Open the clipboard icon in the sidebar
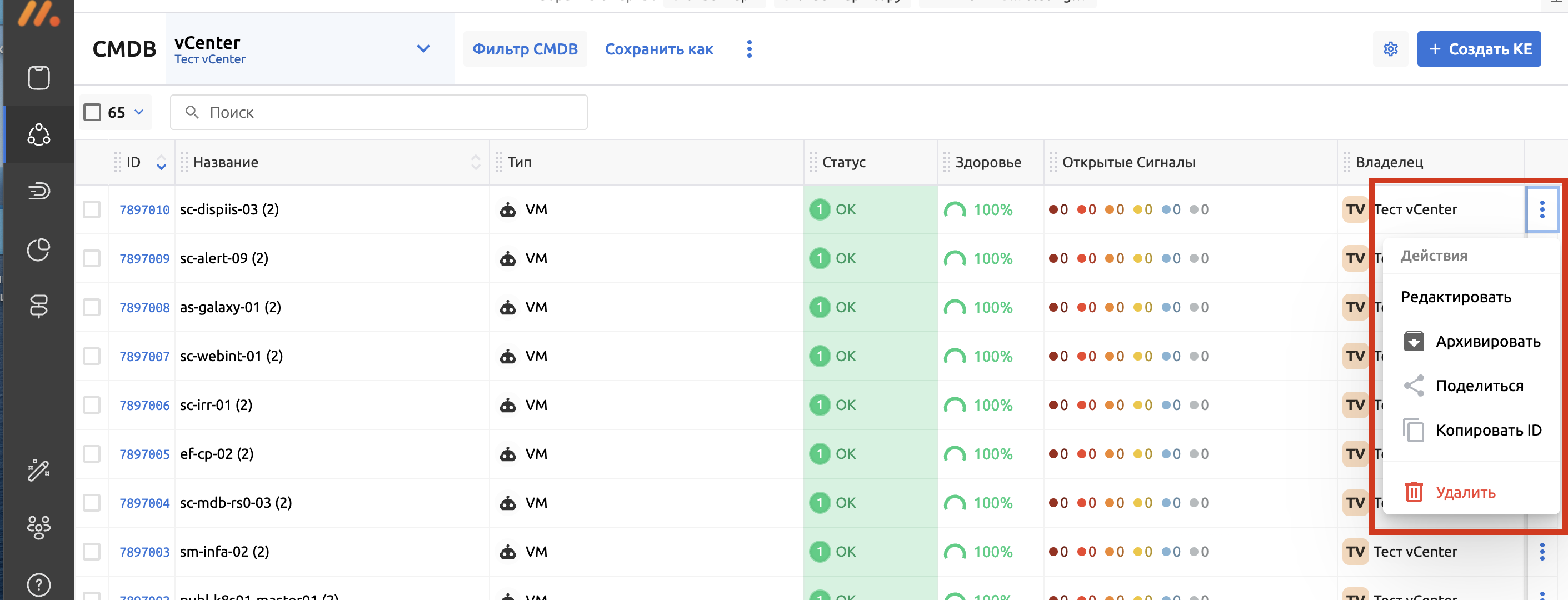Screen dimensions: 1568x600 (x=38, y=77)
